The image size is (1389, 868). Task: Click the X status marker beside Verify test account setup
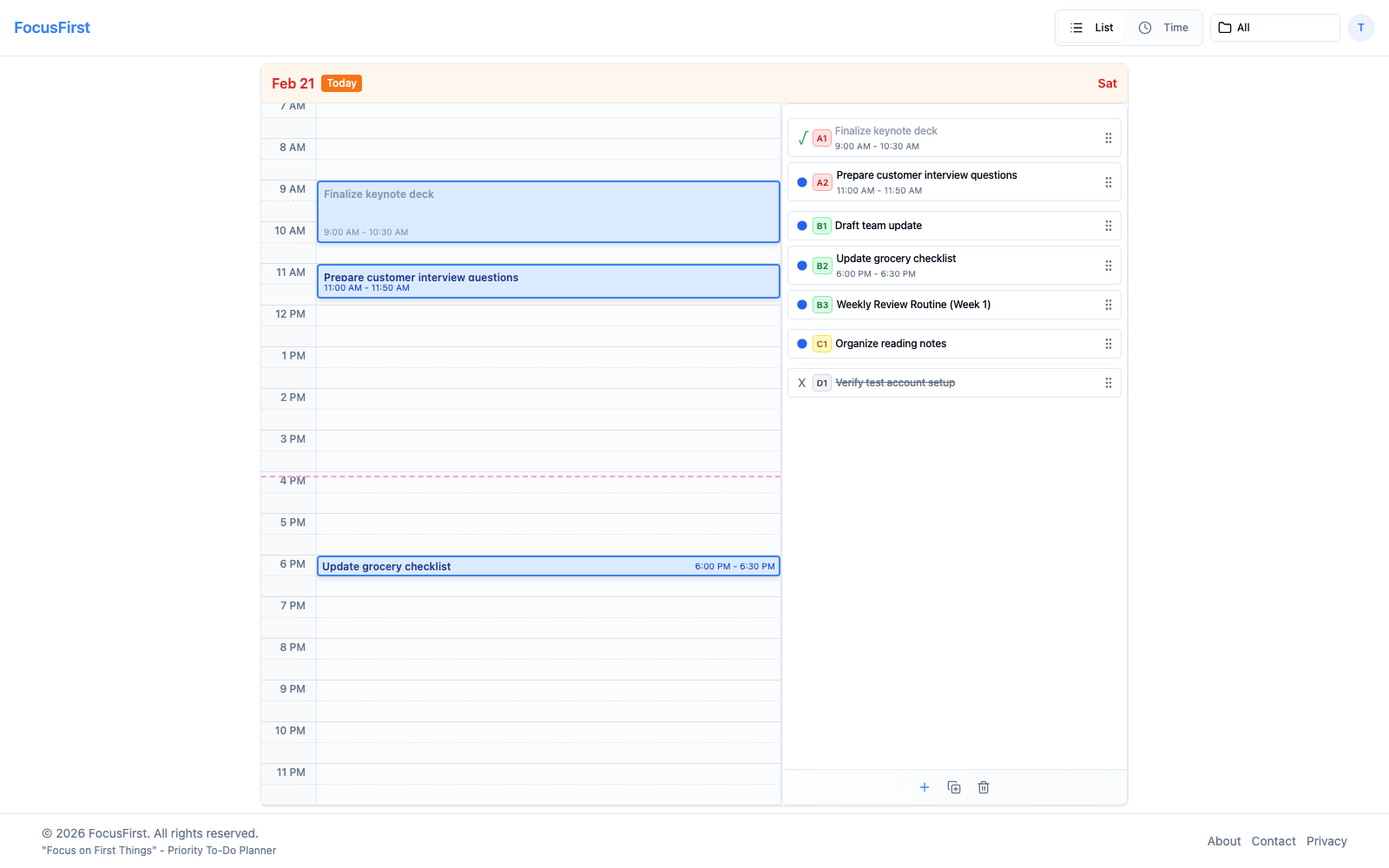pyautogui.click(x=802, y=383)
